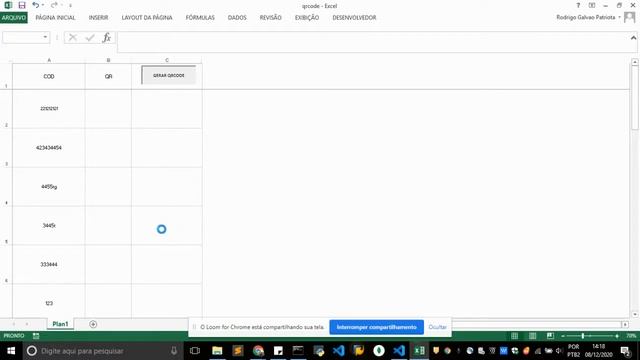Viewport: 640px width, 360px height.
Task: Open the EXIBIÇÃO tab
Action: pyautogui.click(x=307, y=18)
